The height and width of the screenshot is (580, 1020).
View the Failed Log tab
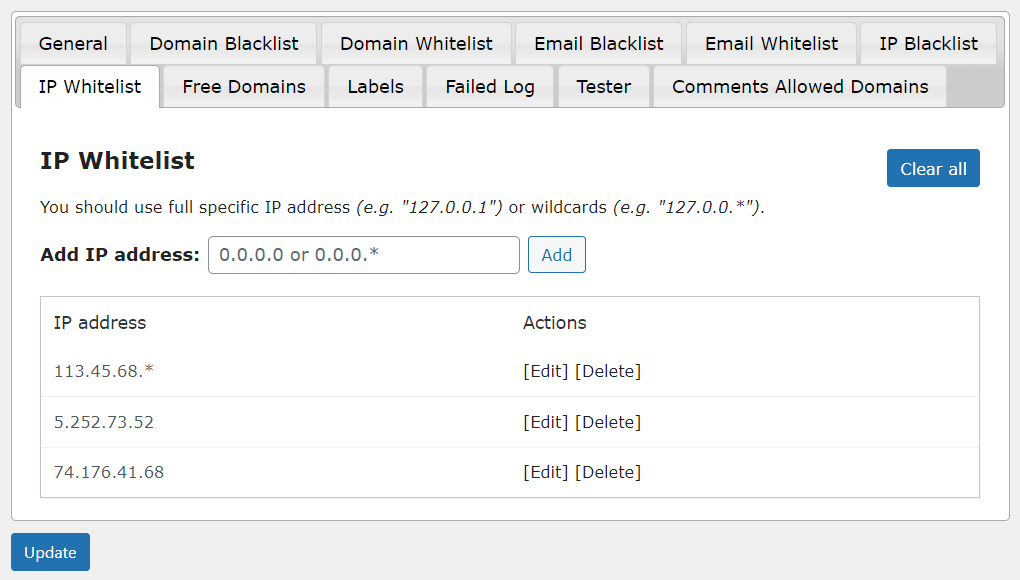pyautogui.click(x=490, y=87)
